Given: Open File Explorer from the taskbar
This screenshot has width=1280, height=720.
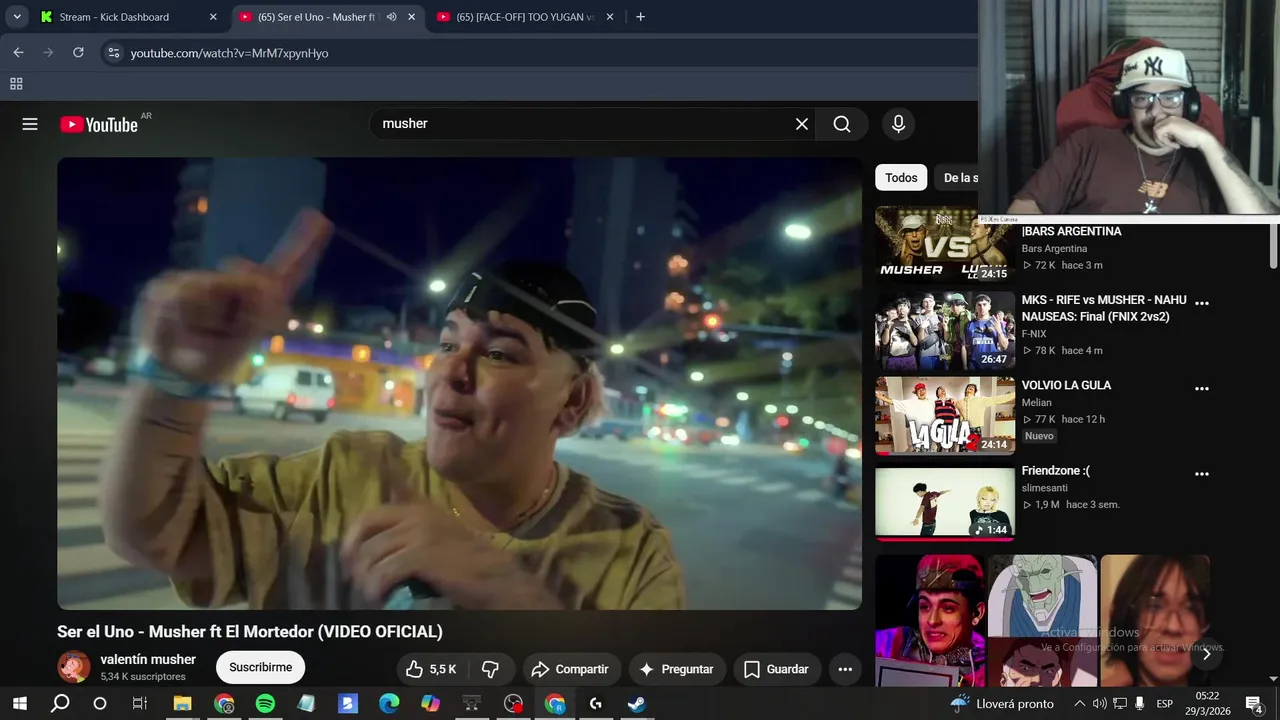Looking at the screenshot, I should (182, 703).
